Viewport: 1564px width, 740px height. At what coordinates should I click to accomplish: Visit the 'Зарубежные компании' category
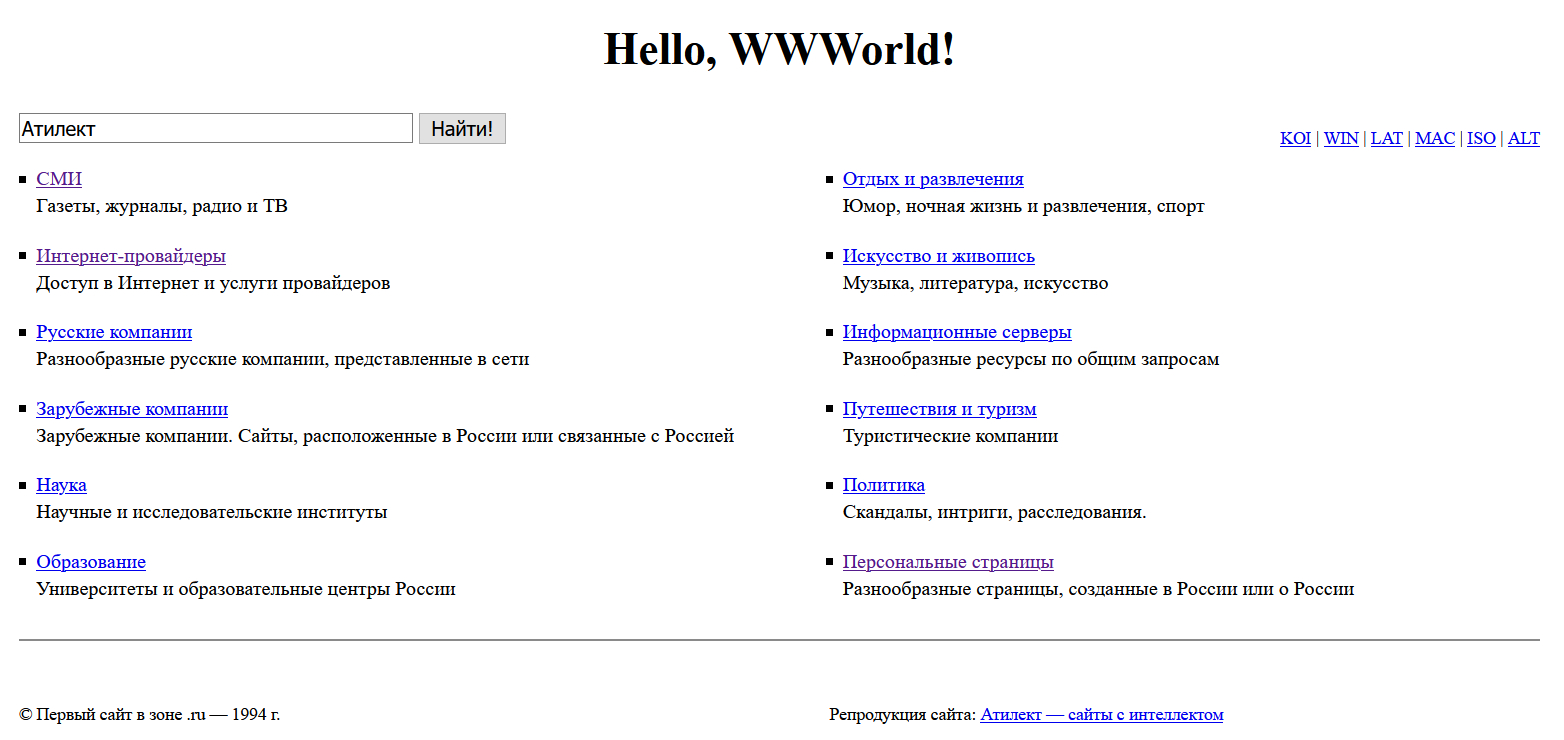click(132, 410)
